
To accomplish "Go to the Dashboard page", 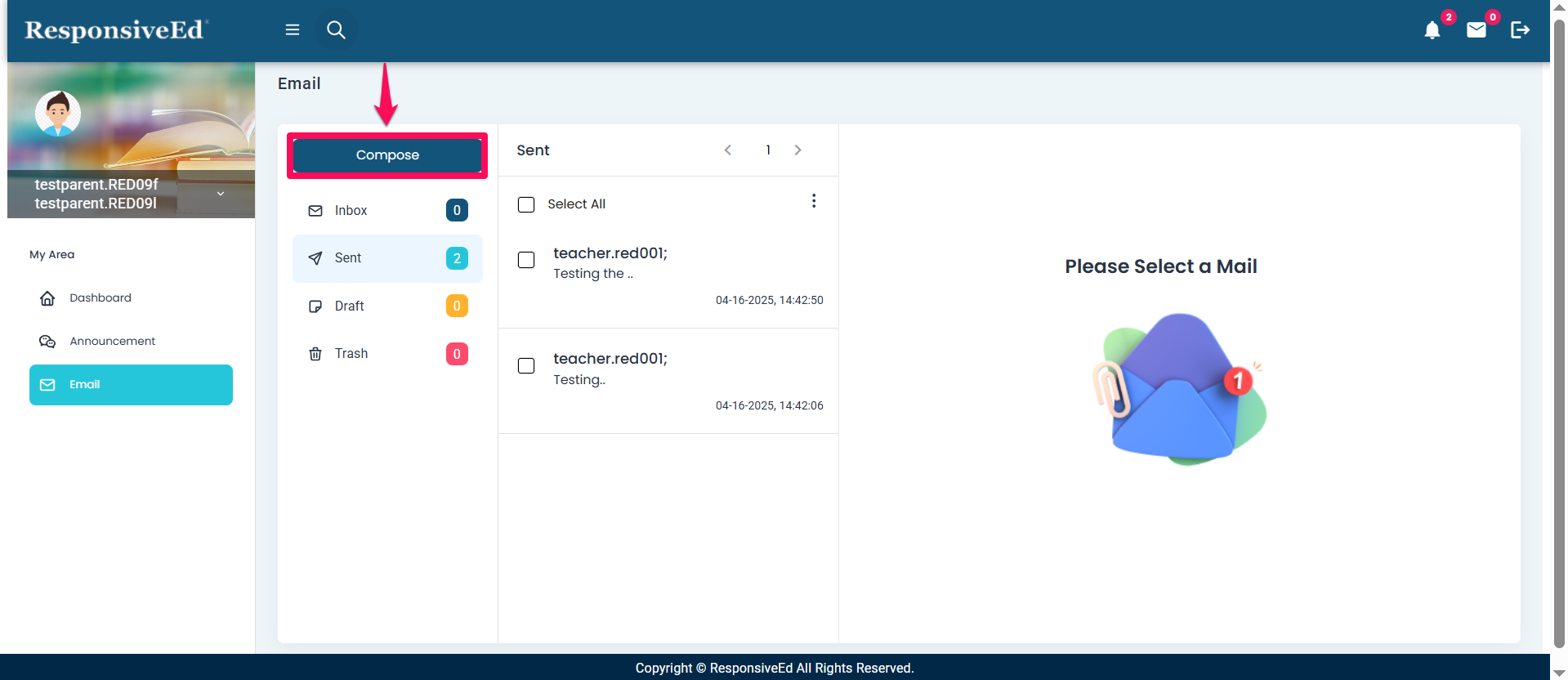I will tap(100, 298).
